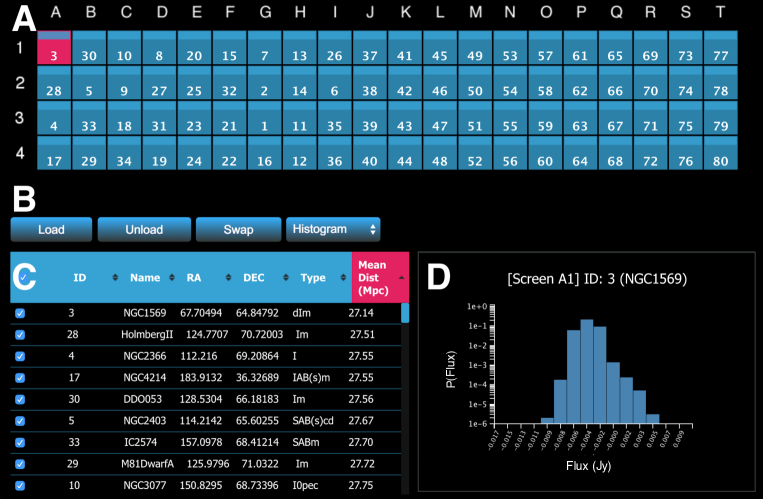Screen dimensions: 763x499
Task: Select screen tile numbered 77
Action: pos(721,48)
